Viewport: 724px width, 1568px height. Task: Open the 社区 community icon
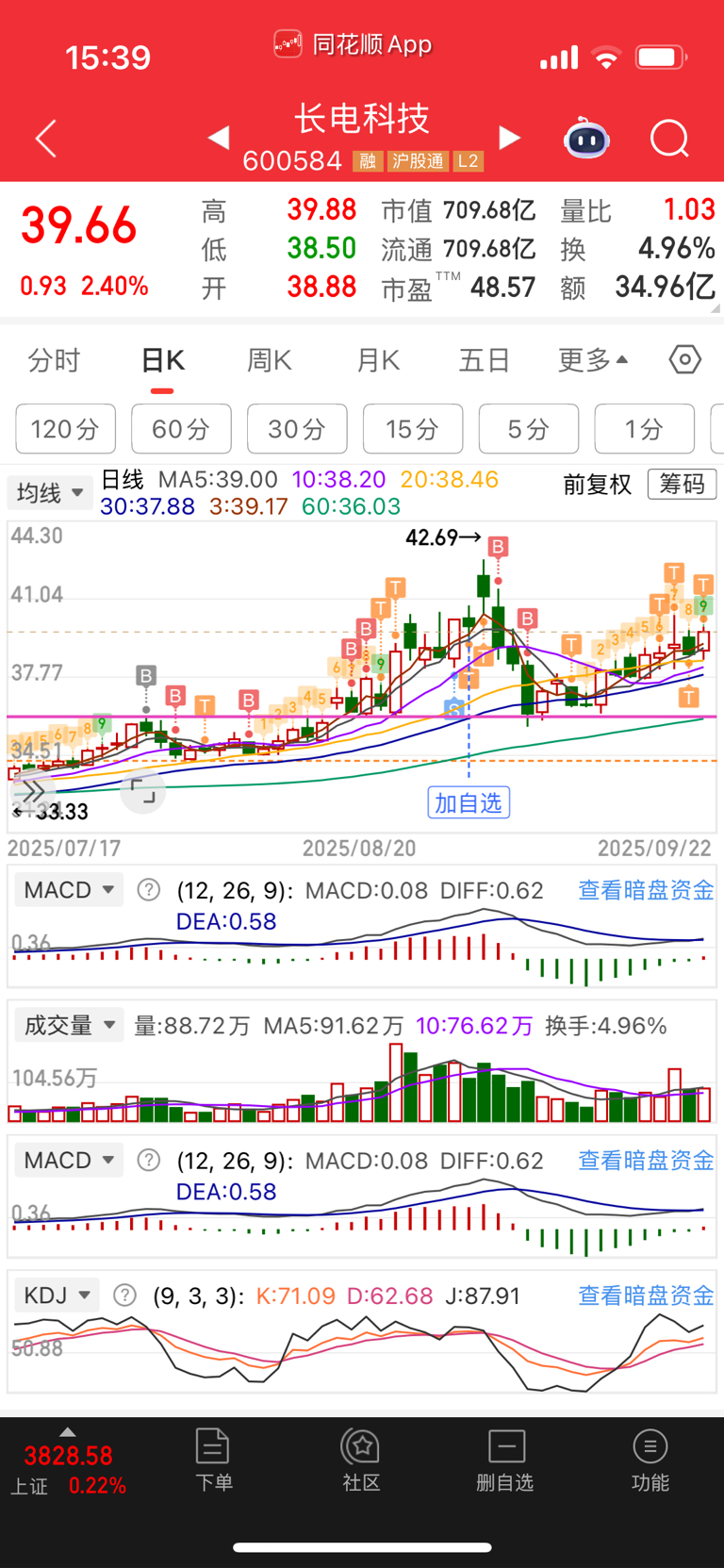tap(361, 1460)
